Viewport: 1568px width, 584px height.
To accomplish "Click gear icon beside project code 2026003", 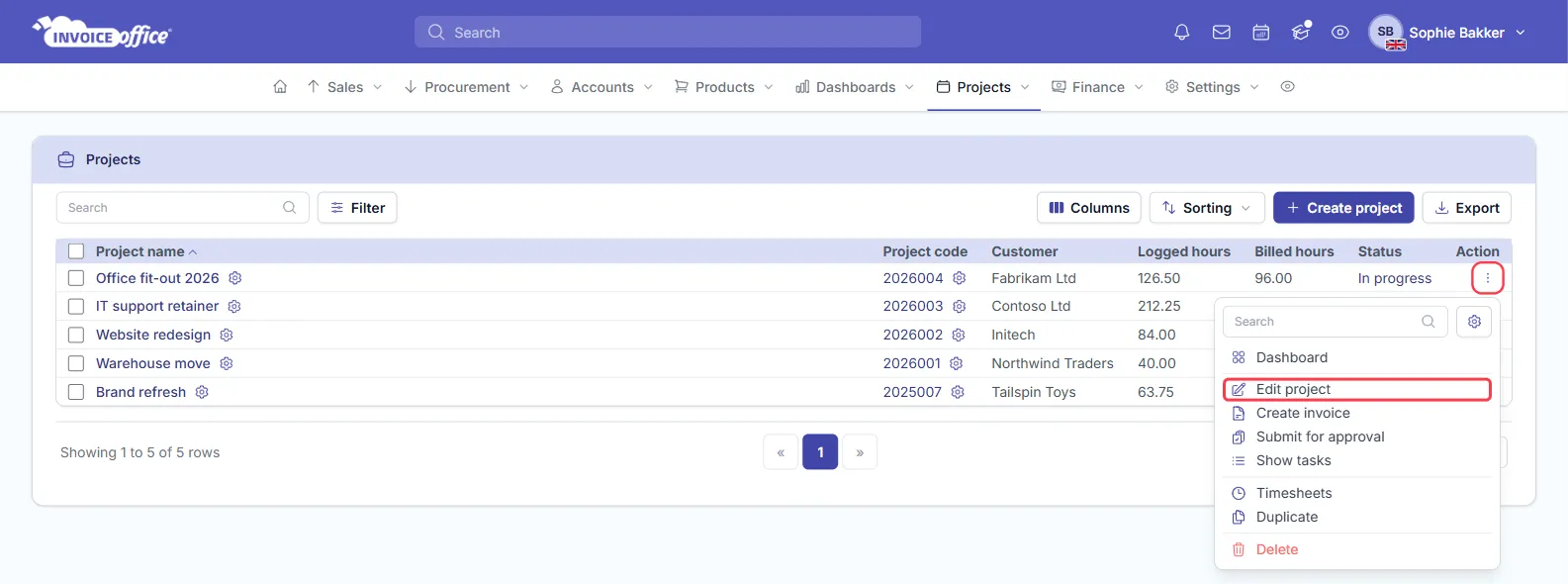I will (959, 306).
